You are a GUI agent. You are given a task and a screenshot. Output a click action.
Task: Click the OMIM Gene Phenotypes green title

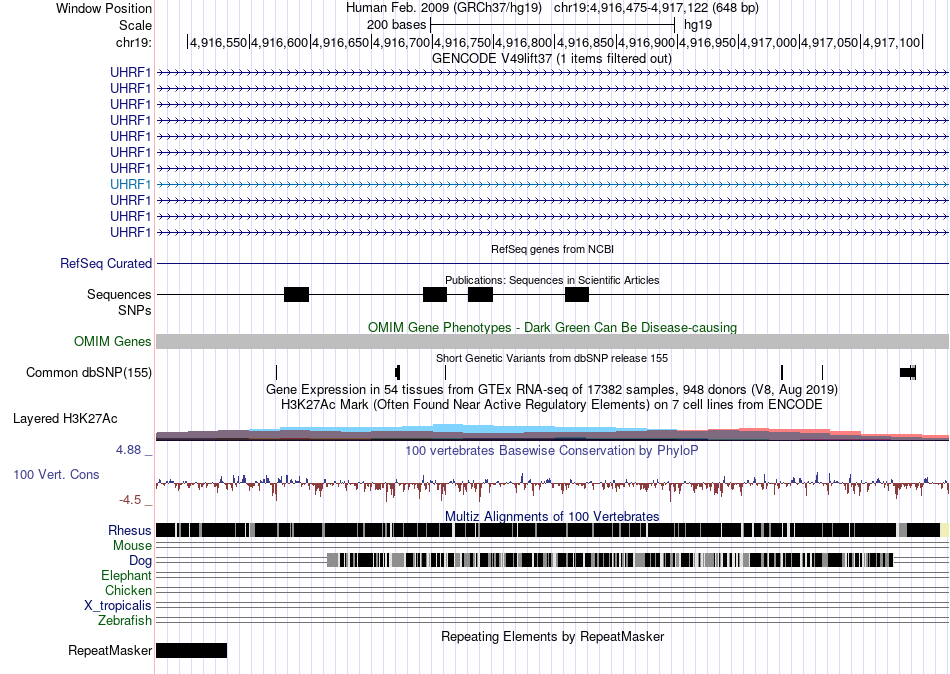[x=552, y=327]
